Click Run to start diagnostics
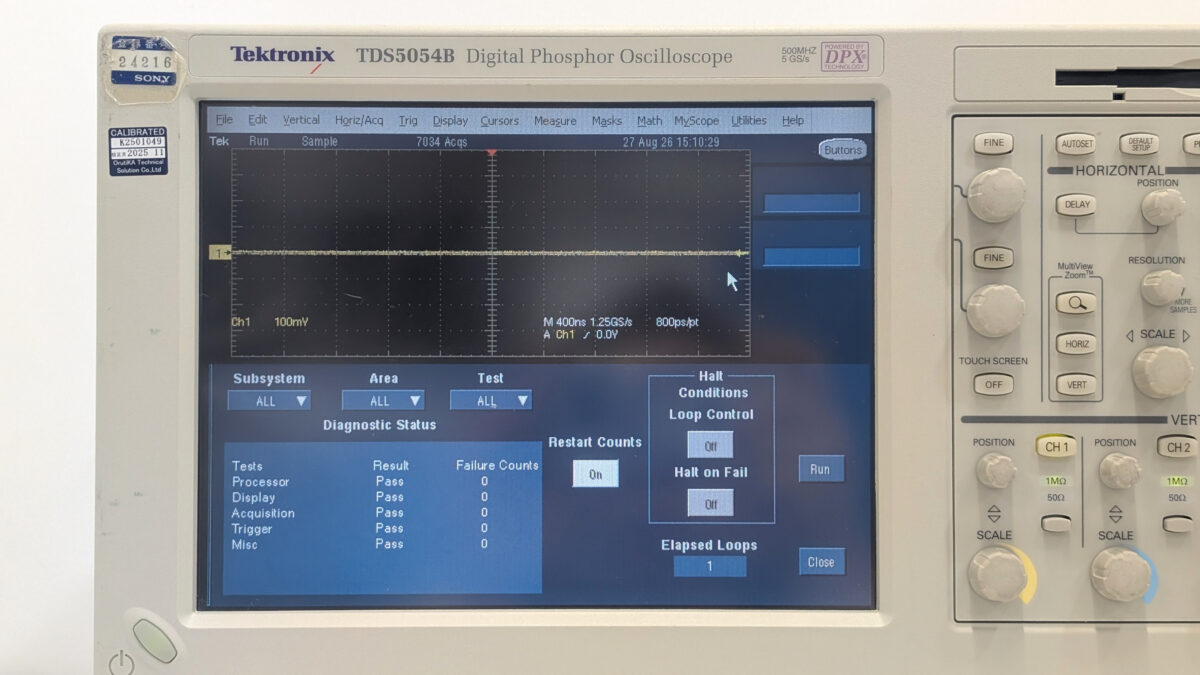Screen dimensions: 1200x675 coord(820,469)
